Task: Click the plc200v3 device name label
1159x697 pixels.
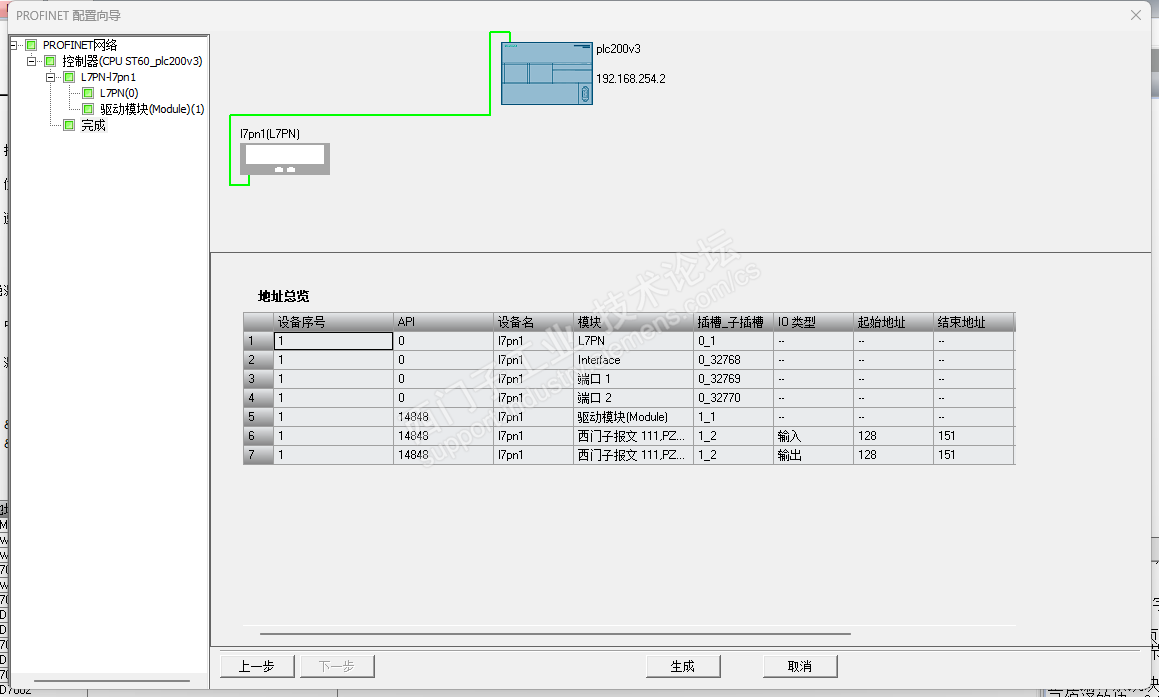Action: 618,49
